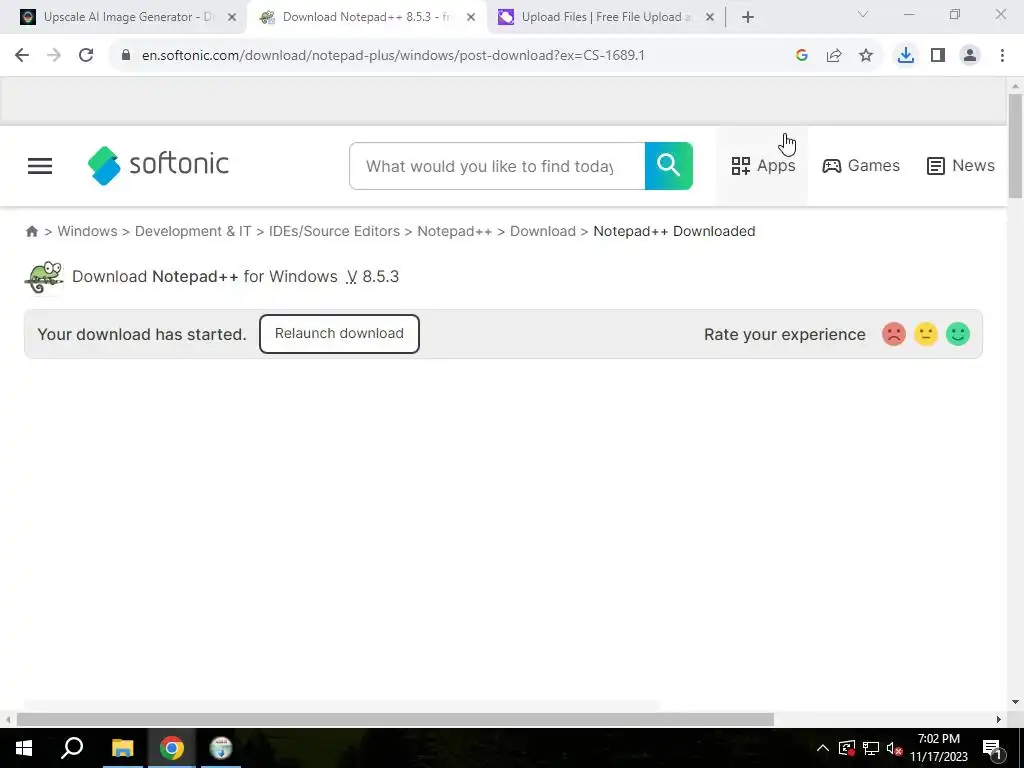Reload the current page

[x=86, y=56]
